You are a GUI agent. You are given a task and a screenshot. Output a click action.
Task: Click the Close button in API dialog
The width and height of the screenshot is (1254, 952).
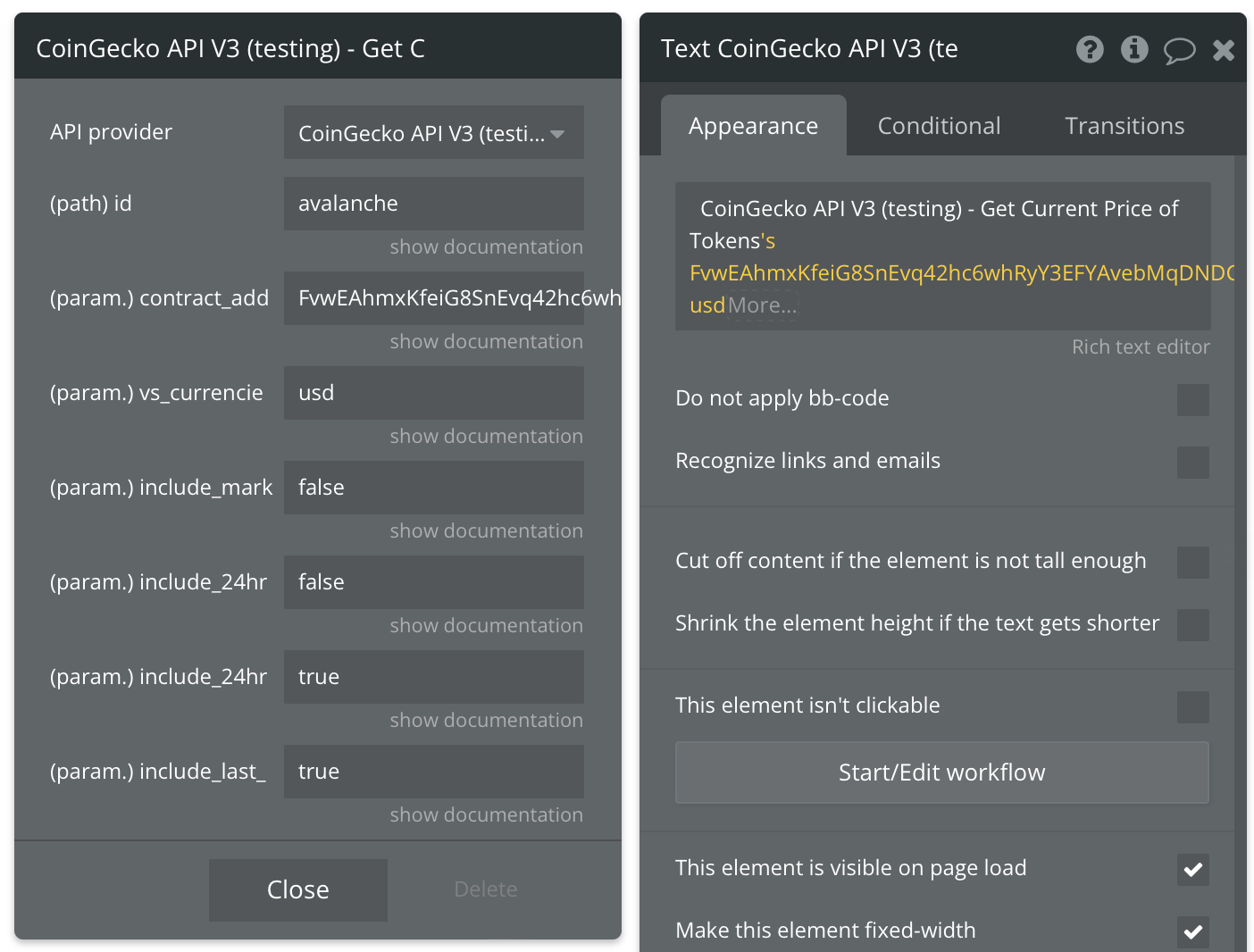298,890
